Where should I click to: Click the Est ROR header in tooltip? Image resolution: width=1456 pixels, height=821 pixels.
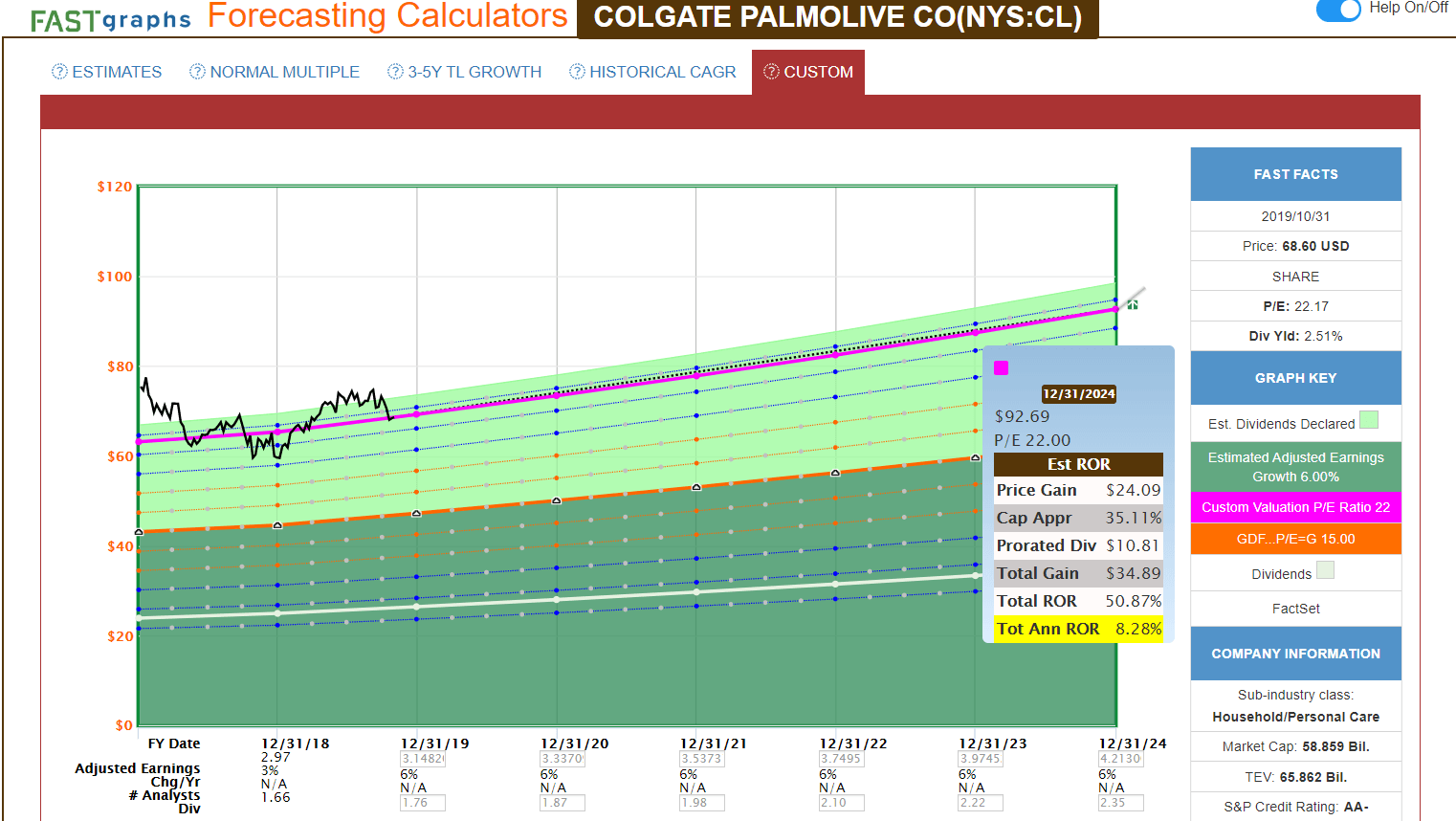(1079, 464)
